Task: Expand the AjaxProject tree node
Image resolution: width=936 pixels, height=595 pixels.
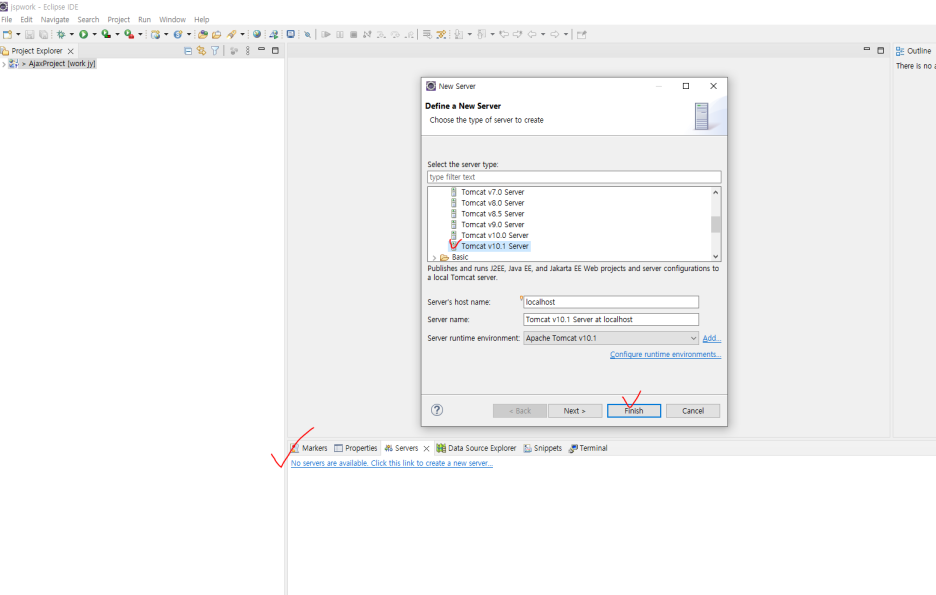Action: coord(4,64)
